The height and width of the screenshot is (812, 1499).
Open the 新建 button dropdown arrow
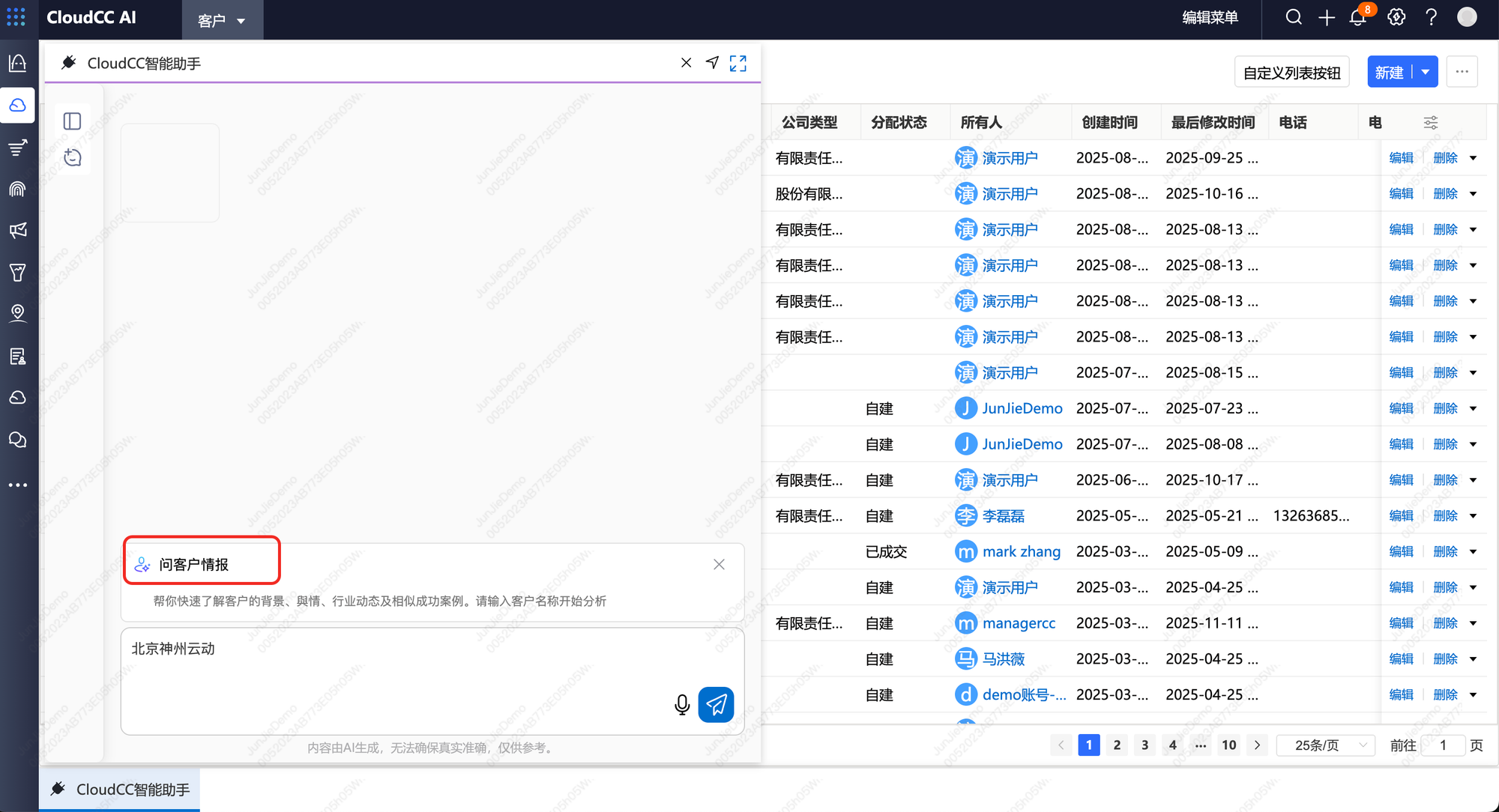[1426, 73]
